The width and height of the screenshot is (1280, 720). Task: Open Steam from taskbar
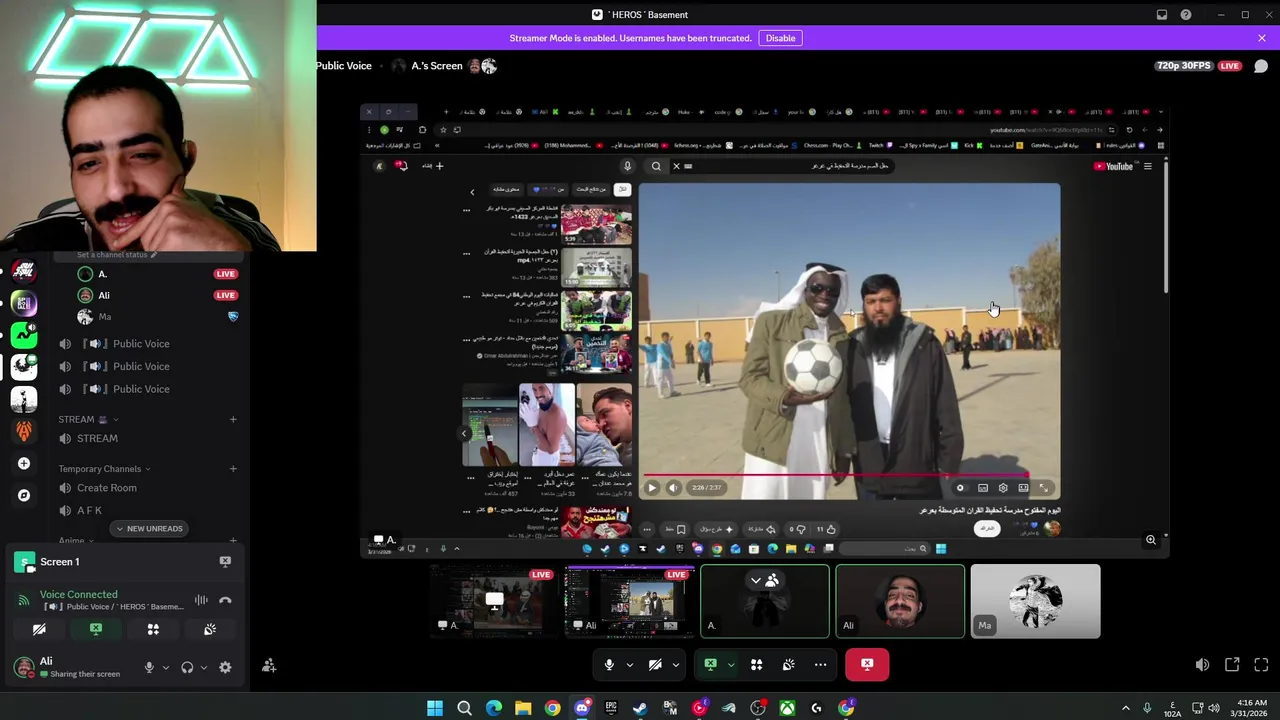tap(640, 708)
